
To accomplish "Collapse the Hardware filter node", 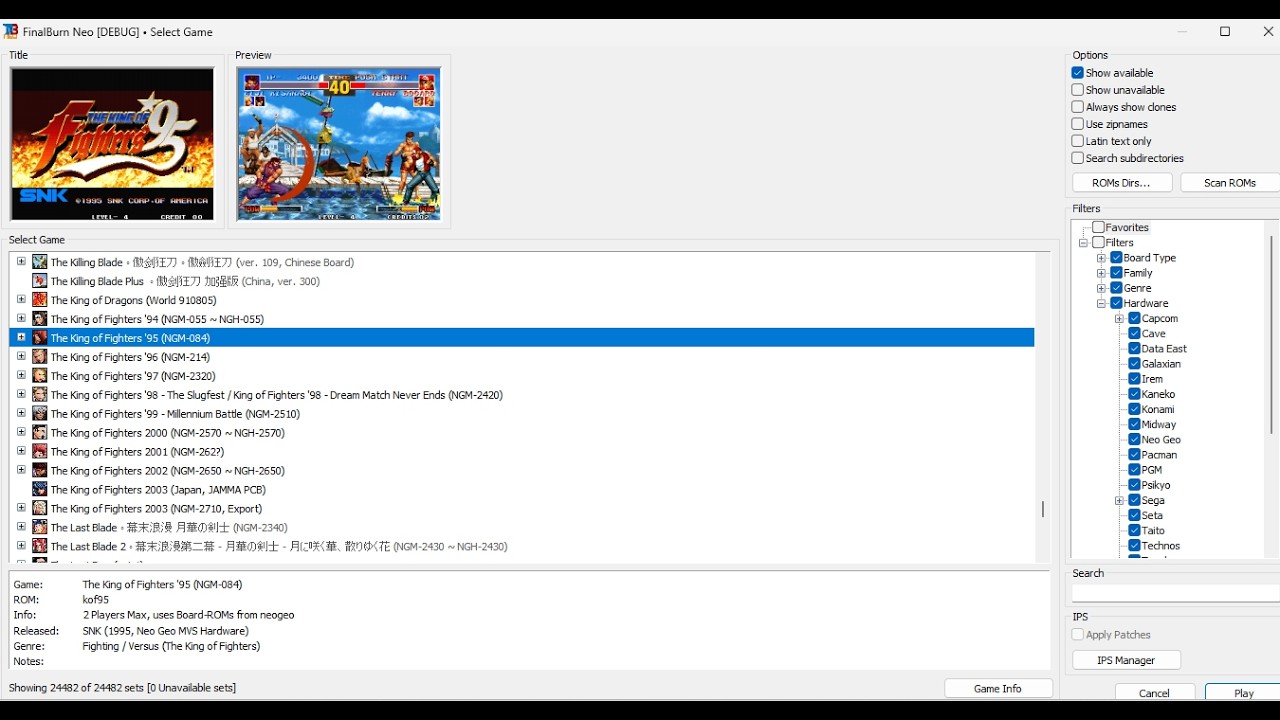I will point(1101,303).
